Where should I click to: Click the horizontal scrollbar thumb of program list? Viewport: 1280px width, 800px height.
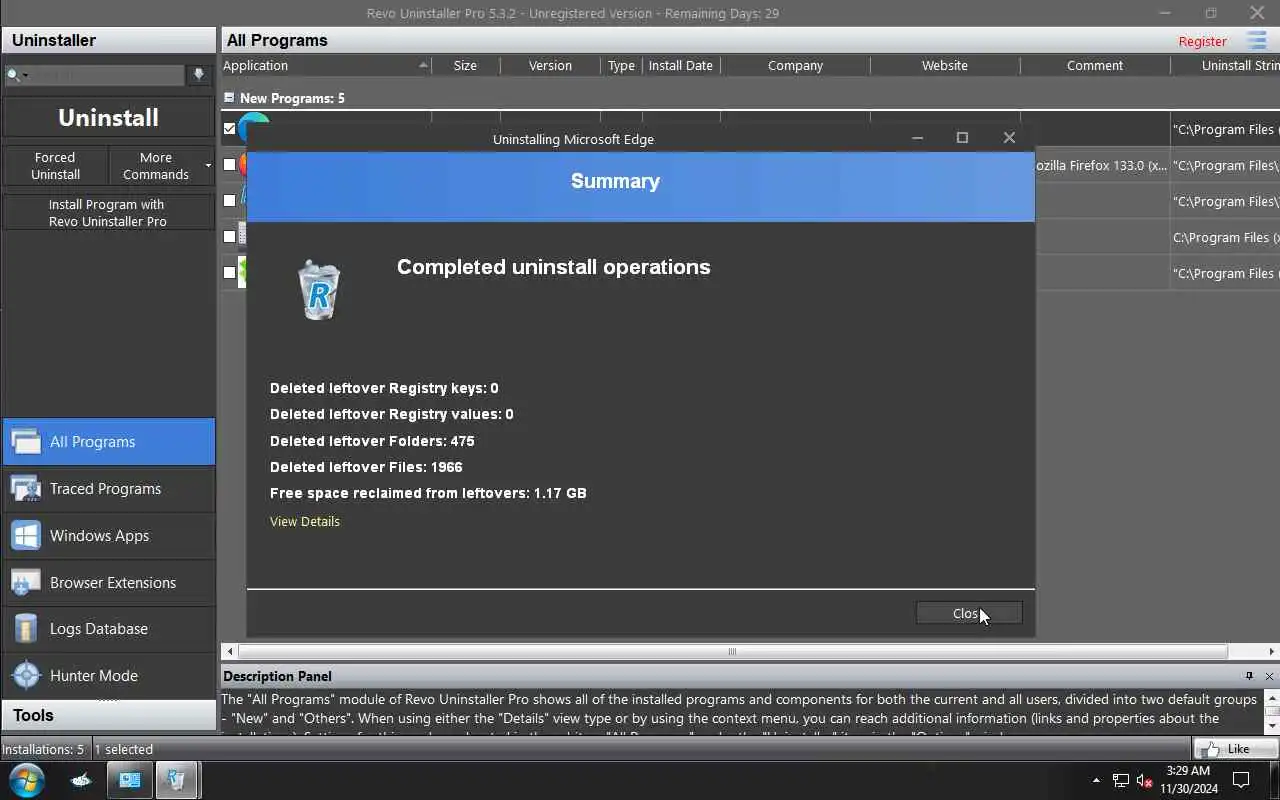point(733,652)
